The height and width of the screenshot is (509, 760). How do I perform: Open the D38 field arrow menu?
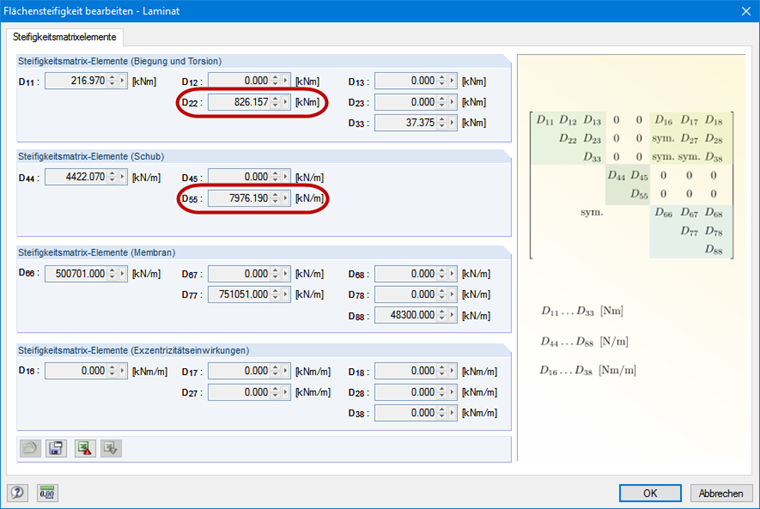(452, 413)
